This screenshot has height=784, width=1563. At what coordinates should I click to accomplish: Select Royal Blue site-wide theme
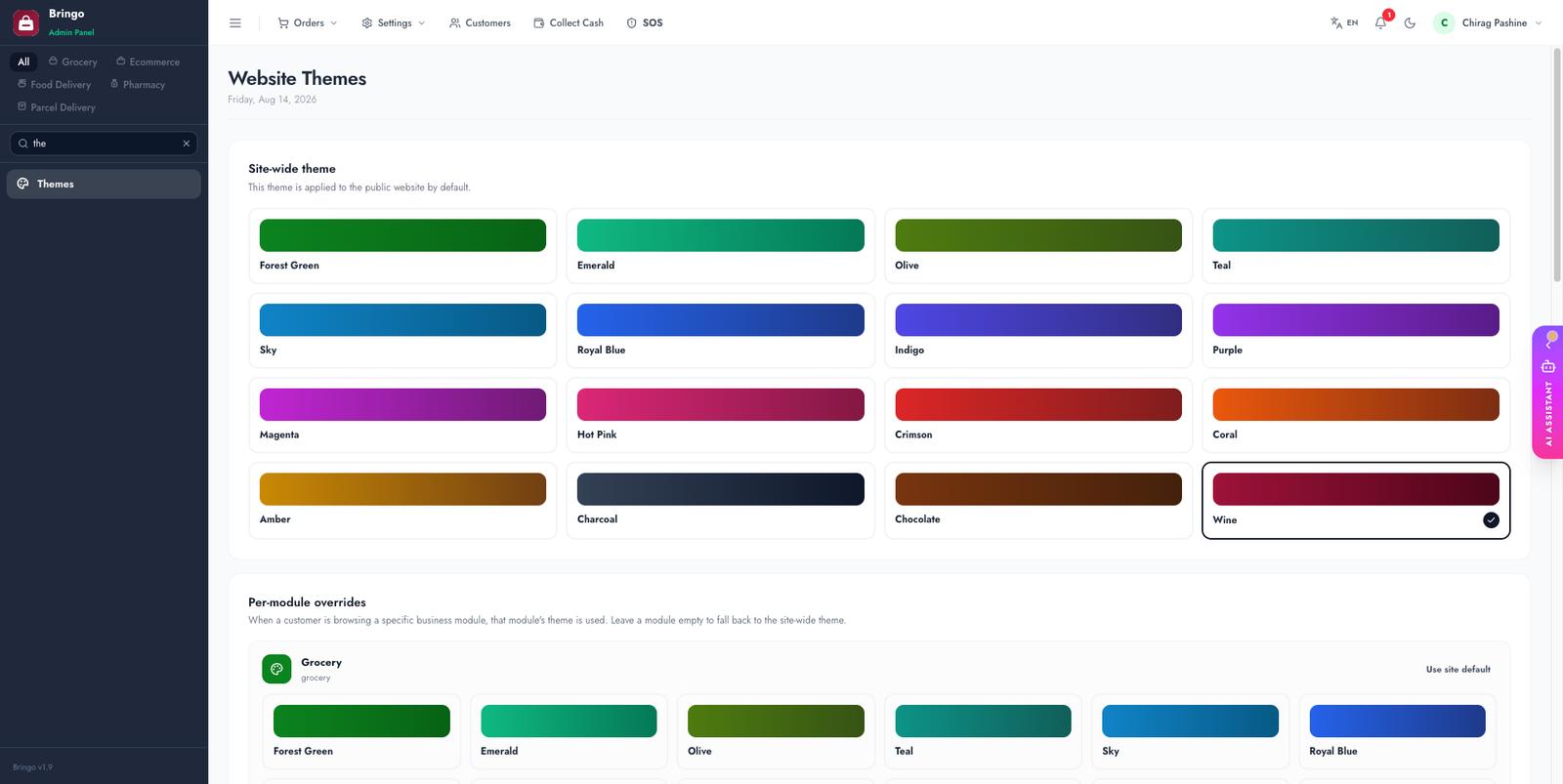pos(720,331)
